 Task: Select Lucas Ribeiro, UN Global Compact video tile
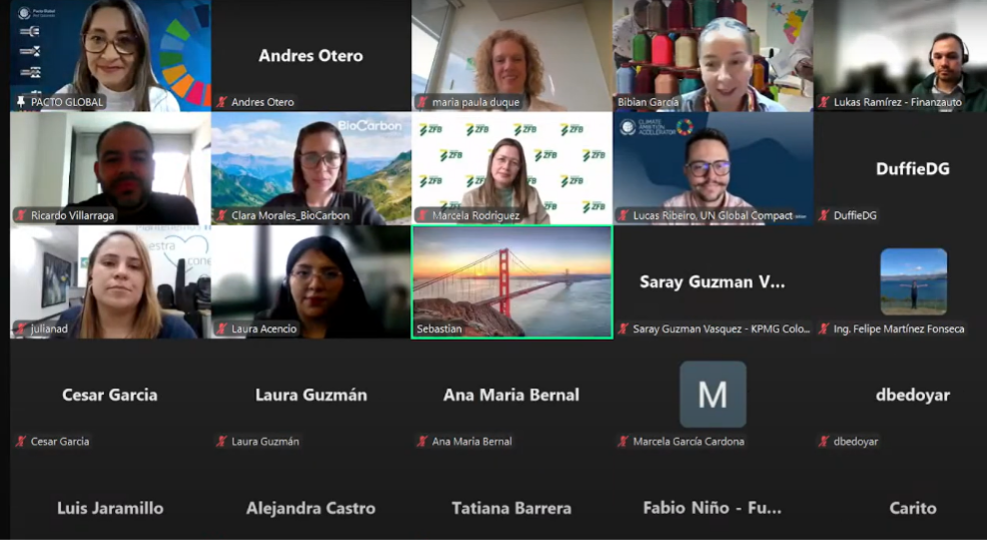[713, 169]
